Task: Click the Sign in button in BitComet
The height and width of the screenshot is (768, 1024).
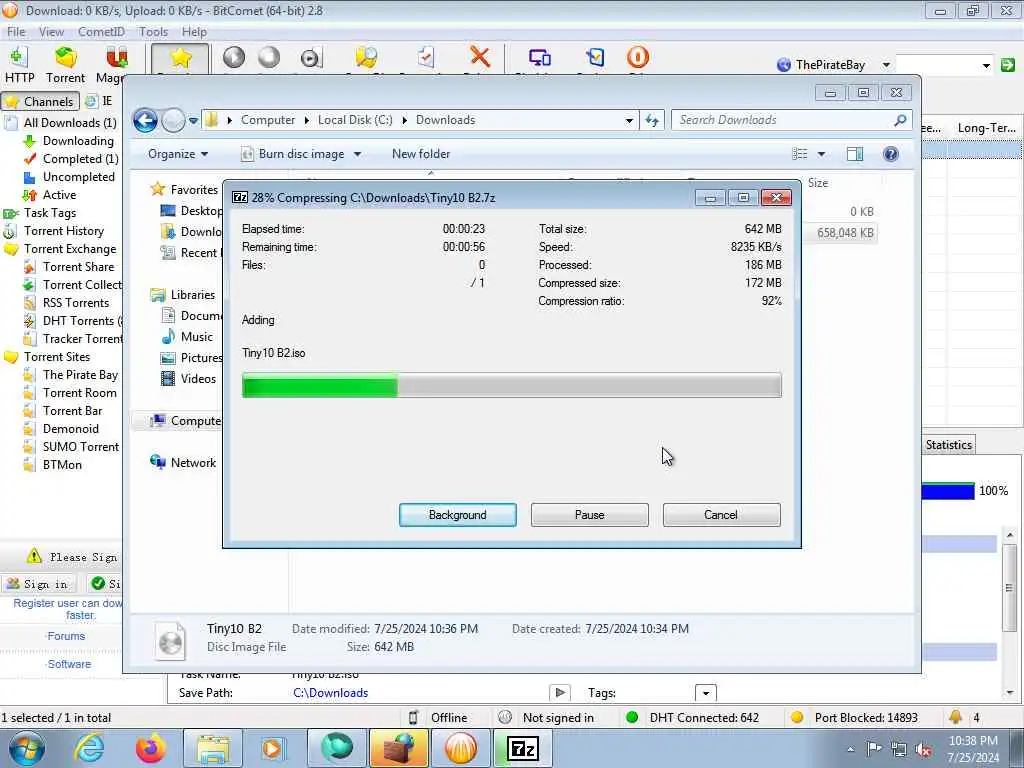Action: (x=38, y=584)
